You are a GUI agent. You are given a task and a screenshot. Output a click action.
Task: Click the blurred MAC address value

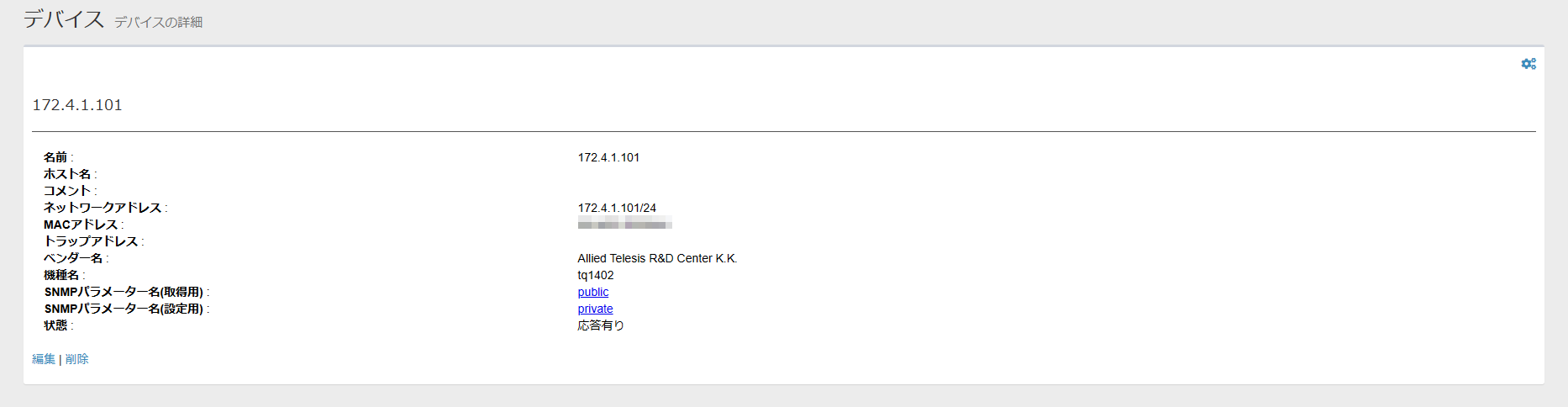pos(624,224)
